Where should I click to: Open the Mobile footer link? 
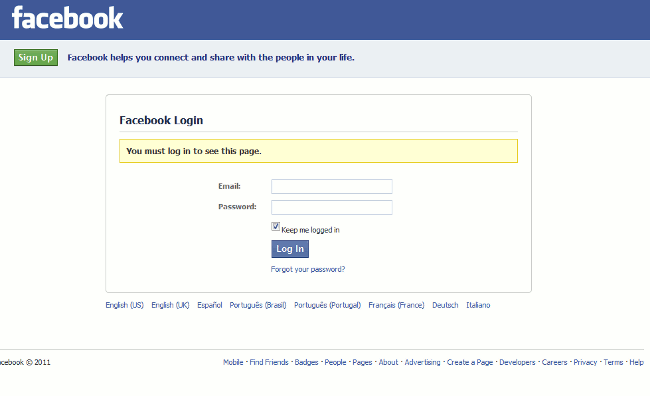tap(233, 362)
